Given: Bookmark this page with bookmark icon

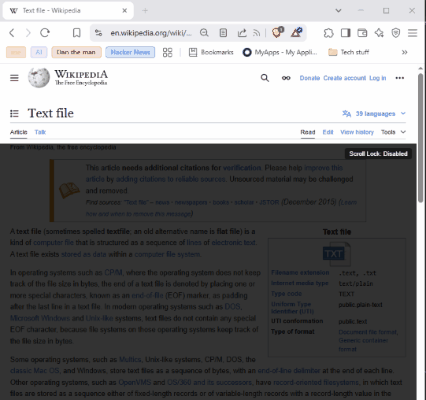Looking at the screenshot, I should pyautogui.click(x=77, y=33).
